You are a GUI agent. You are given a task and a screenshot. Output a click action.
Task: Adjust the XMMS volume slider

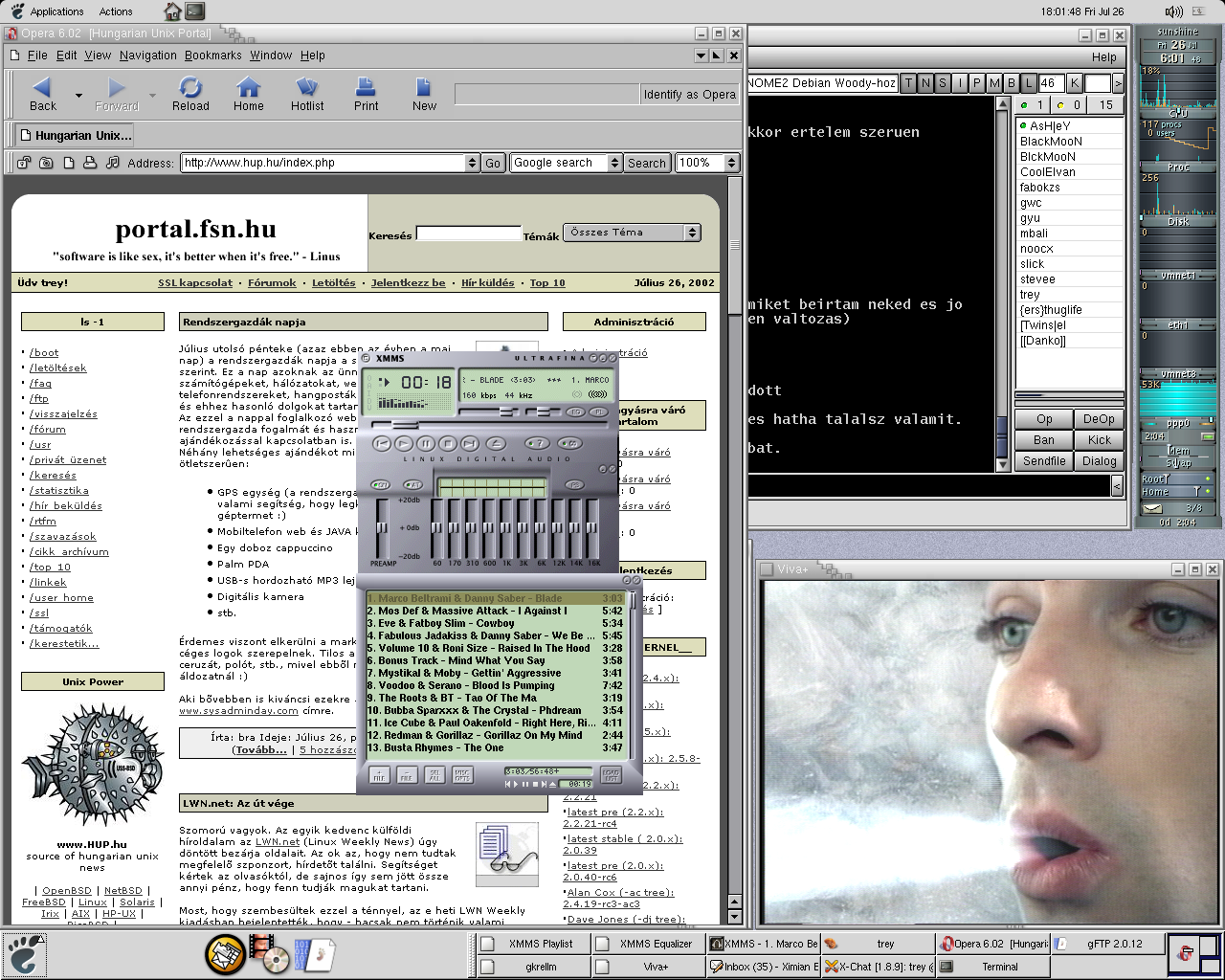488,412
